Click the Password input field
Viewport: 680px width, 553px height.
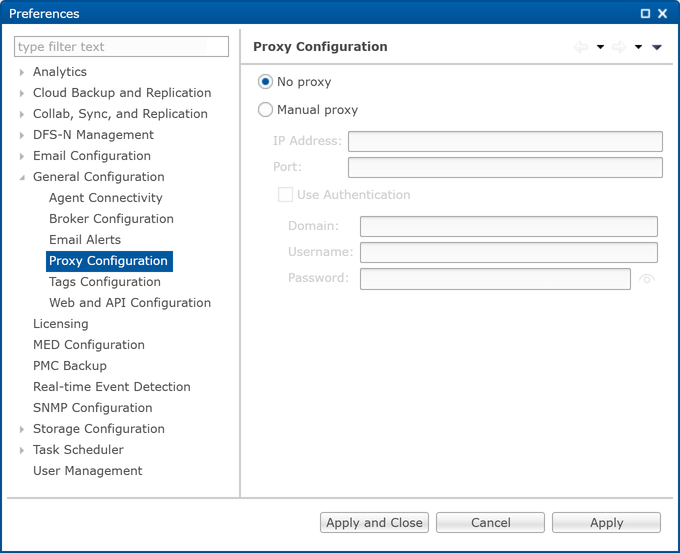click(x=495, y=279)
